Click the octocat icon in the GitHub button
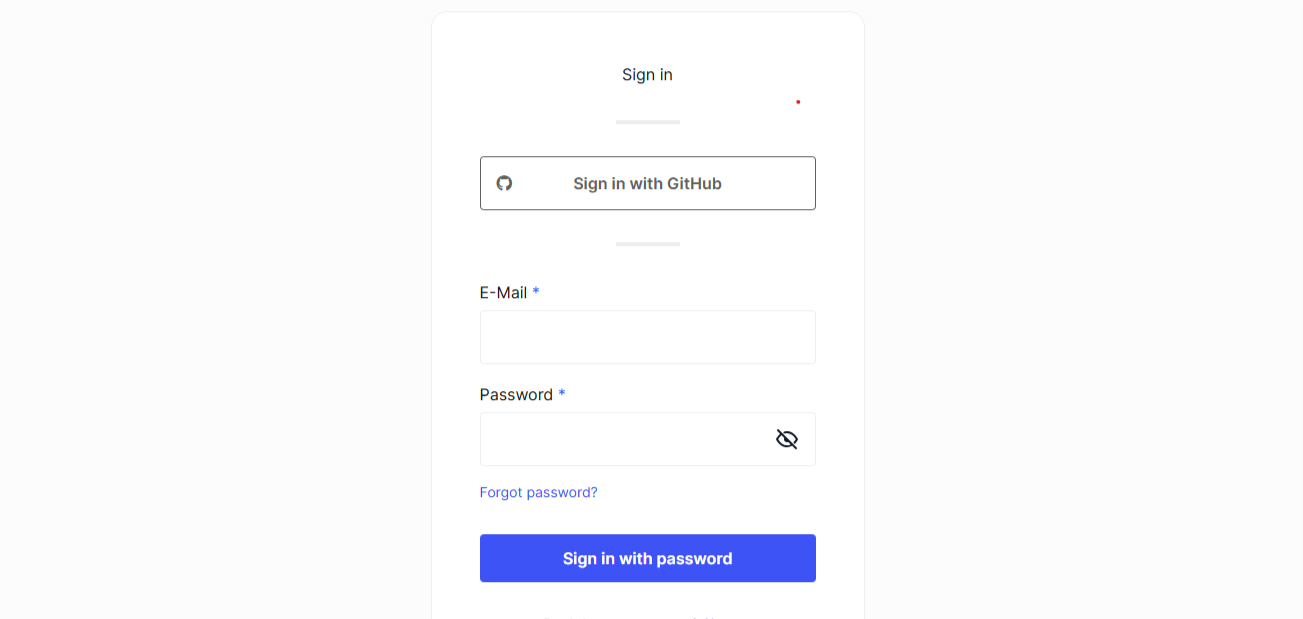 (x=504, y=183)
